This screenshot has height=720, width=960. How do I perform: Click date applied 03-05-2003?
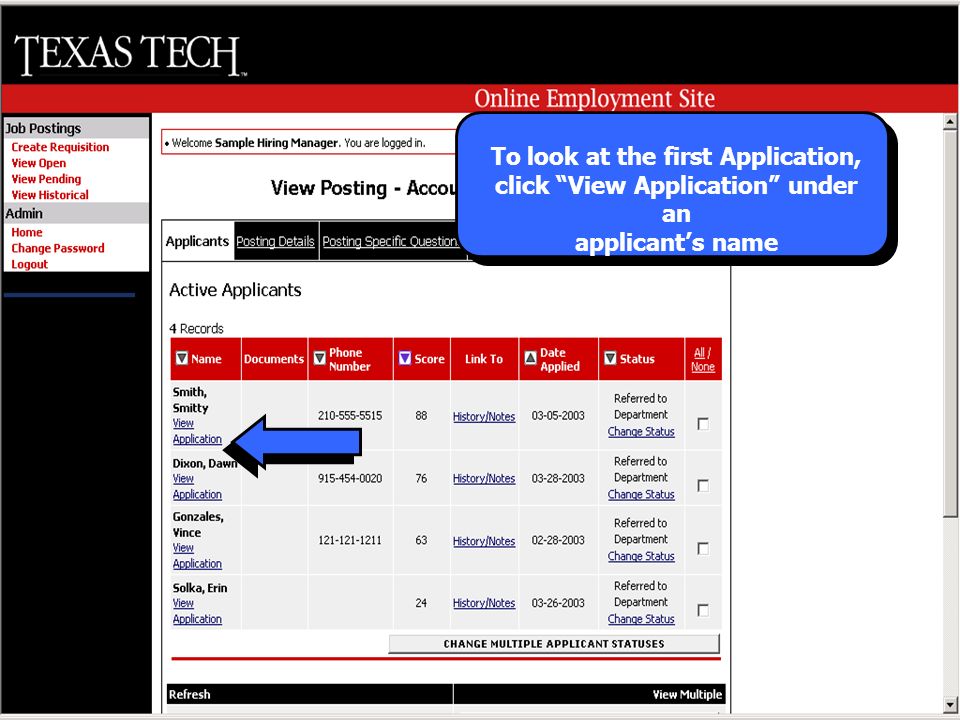(558, 416)
